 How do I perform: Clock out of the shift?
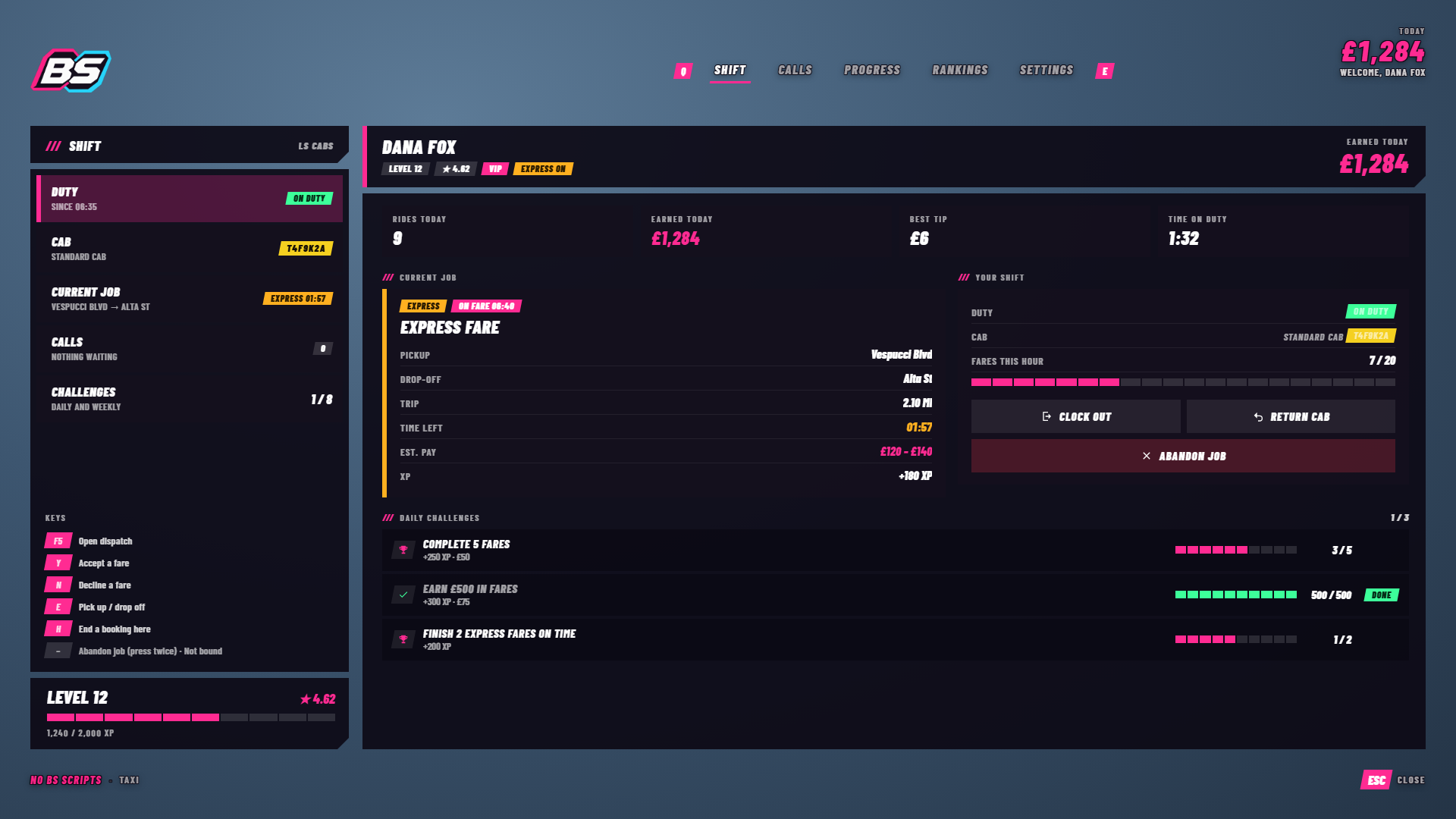pyautogui.click(x=1076, y=416)
